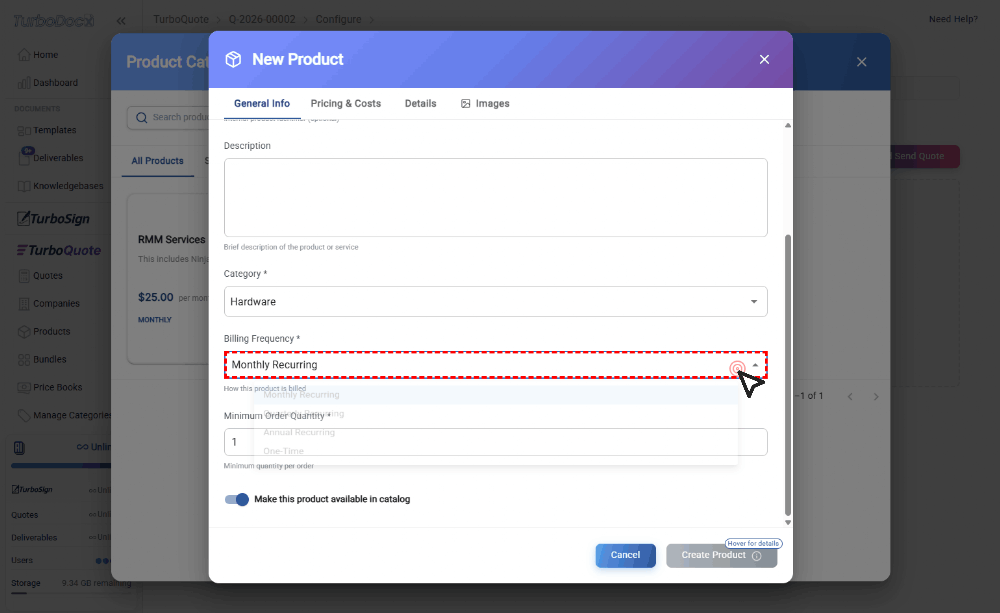This screenshot has height=613, width=1000.
Task: Collapse the sidebar with double chevron
Action: (x=121, y=21)
